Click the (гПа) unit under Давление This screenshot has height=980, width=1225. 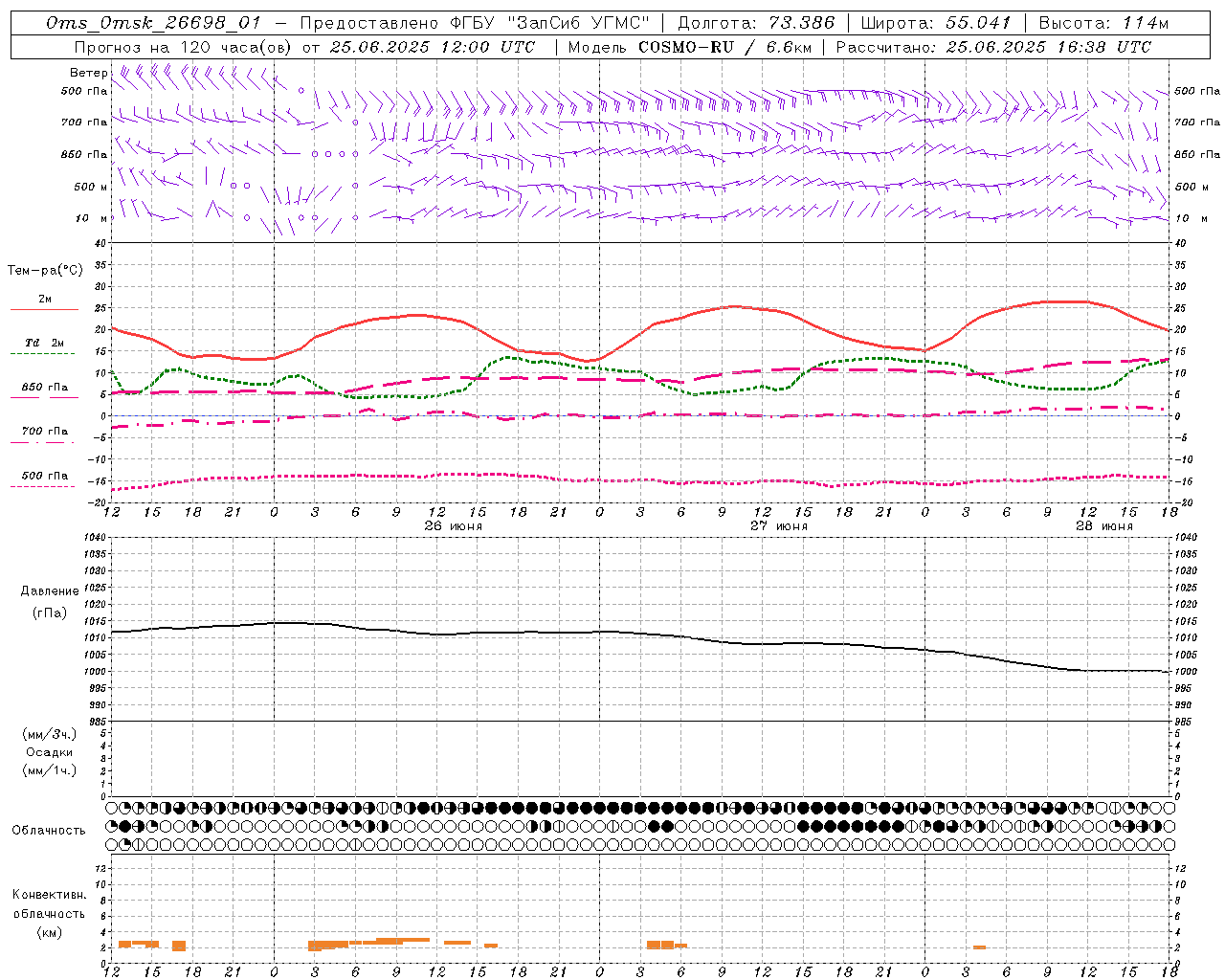tap(50, 612)
